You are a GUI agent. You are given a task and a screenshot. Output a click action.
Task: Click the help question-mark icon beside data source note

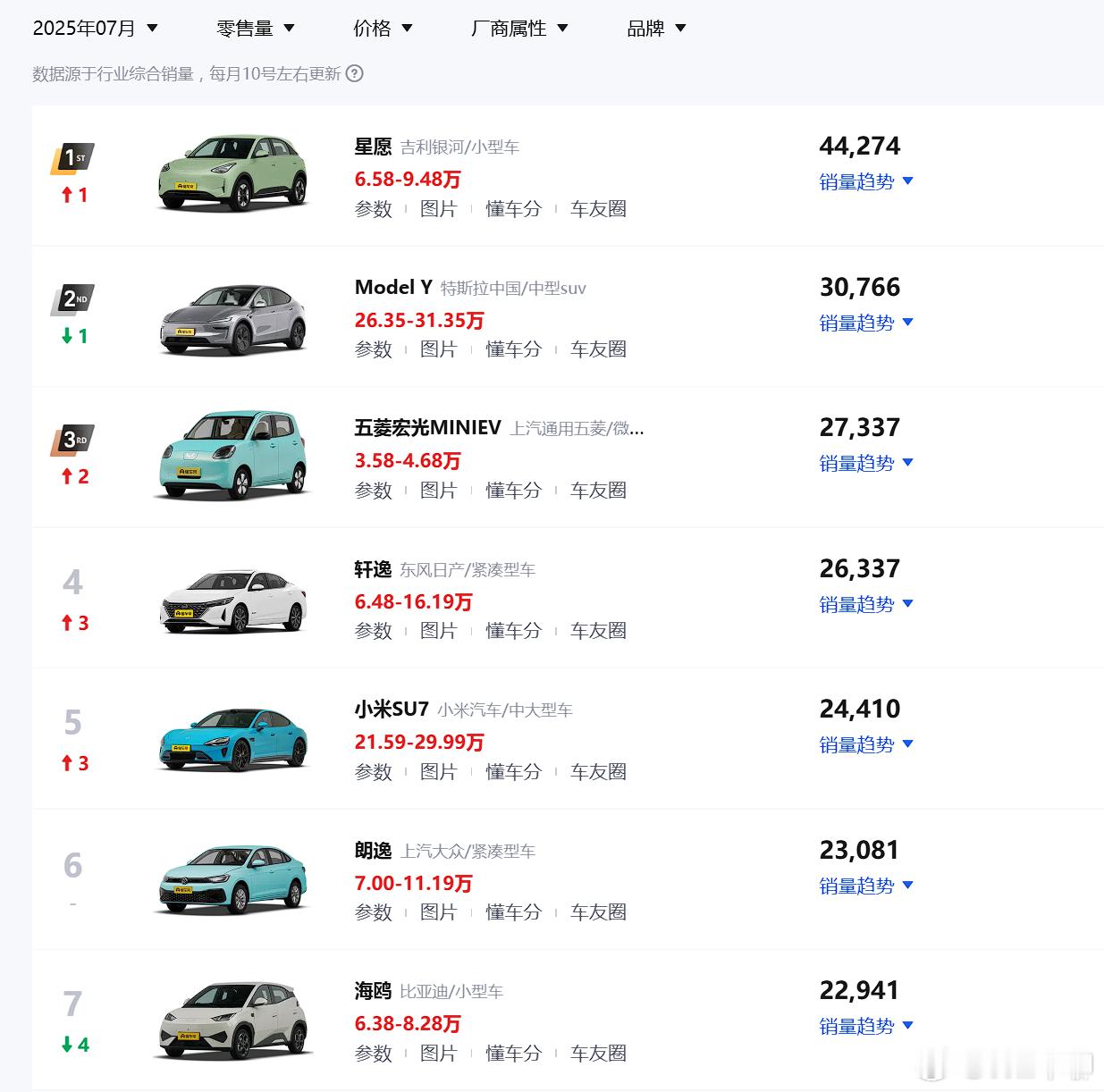click(355, 73)
